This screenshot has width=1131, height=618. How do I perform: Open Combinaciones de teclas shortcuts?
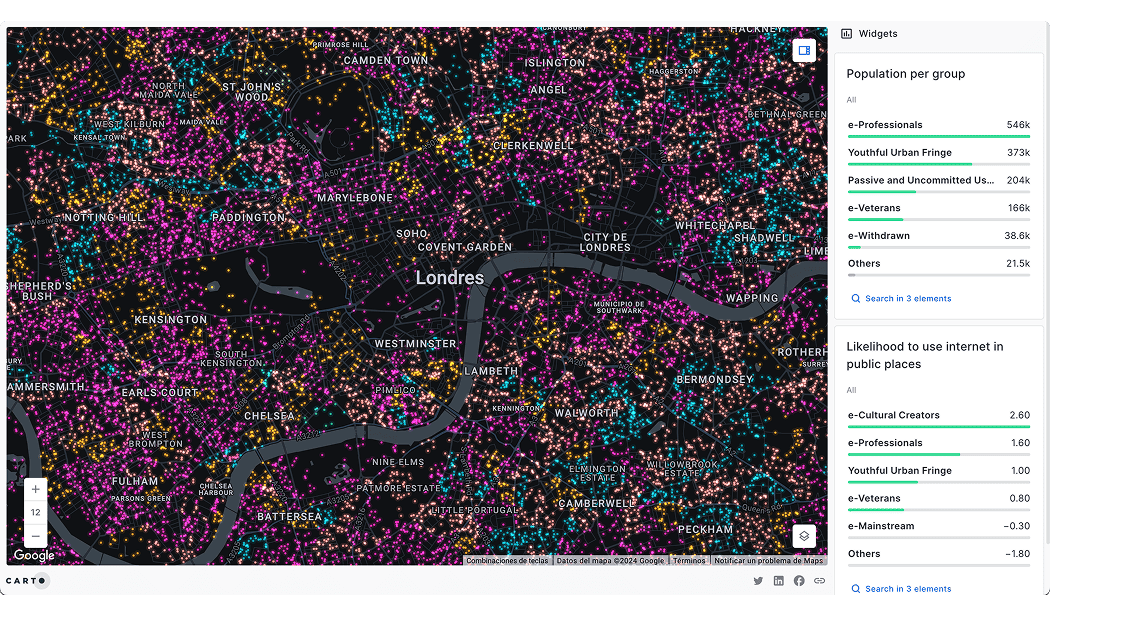point(507,561)
